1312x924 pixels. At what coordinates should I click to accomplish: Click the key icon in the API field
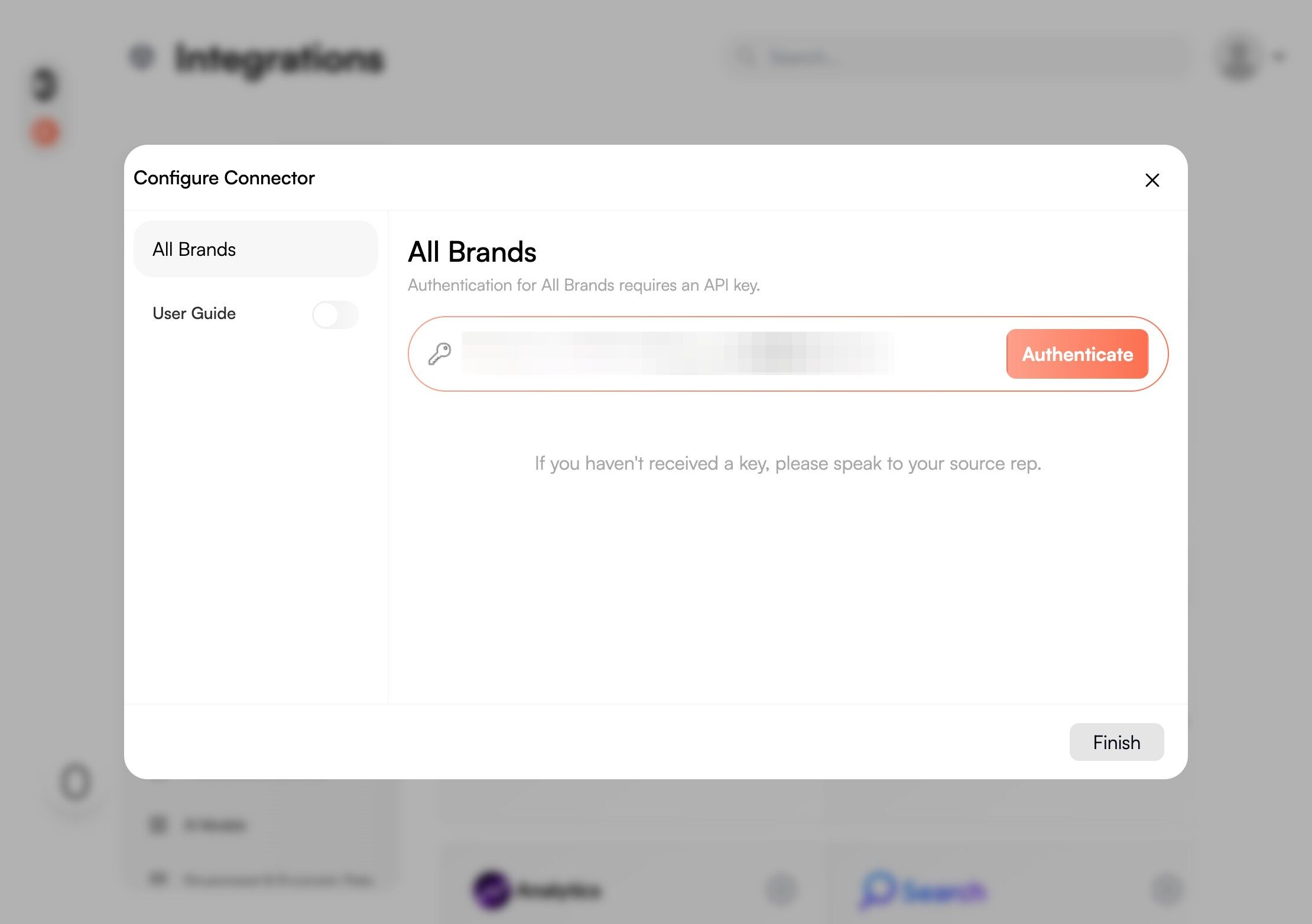[x=440, y=354]
